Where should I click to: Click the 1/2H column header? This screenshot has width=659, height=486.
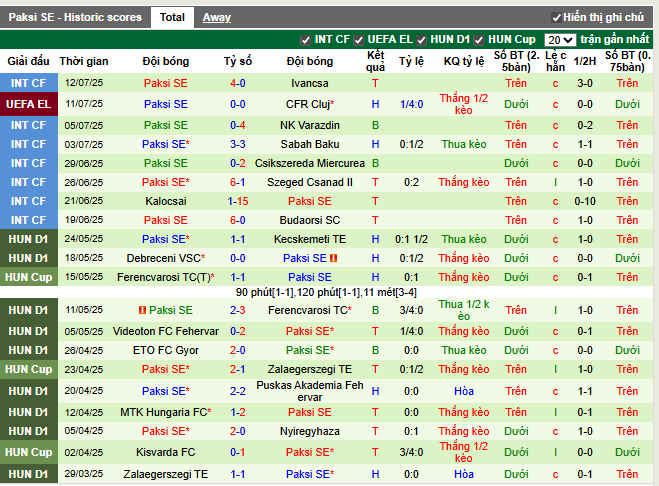point(585,61)
